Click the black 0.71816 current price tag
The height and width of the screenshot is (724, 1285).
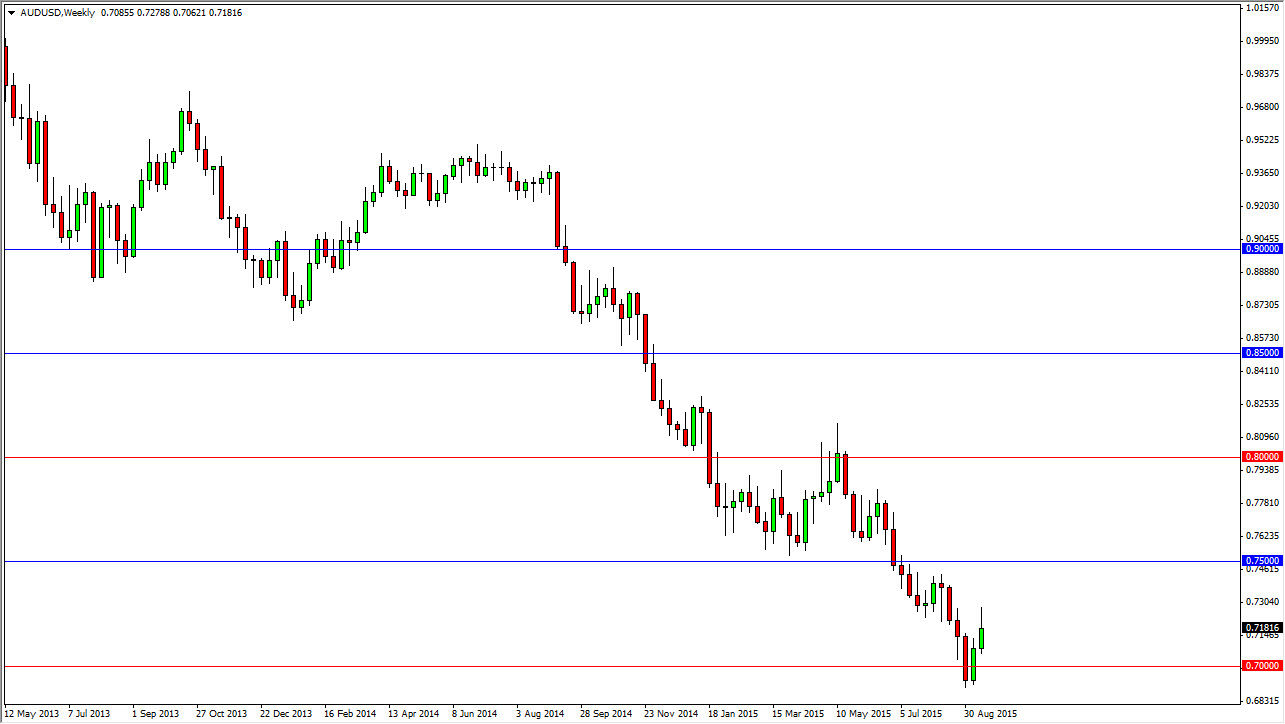pos(1261,626)
